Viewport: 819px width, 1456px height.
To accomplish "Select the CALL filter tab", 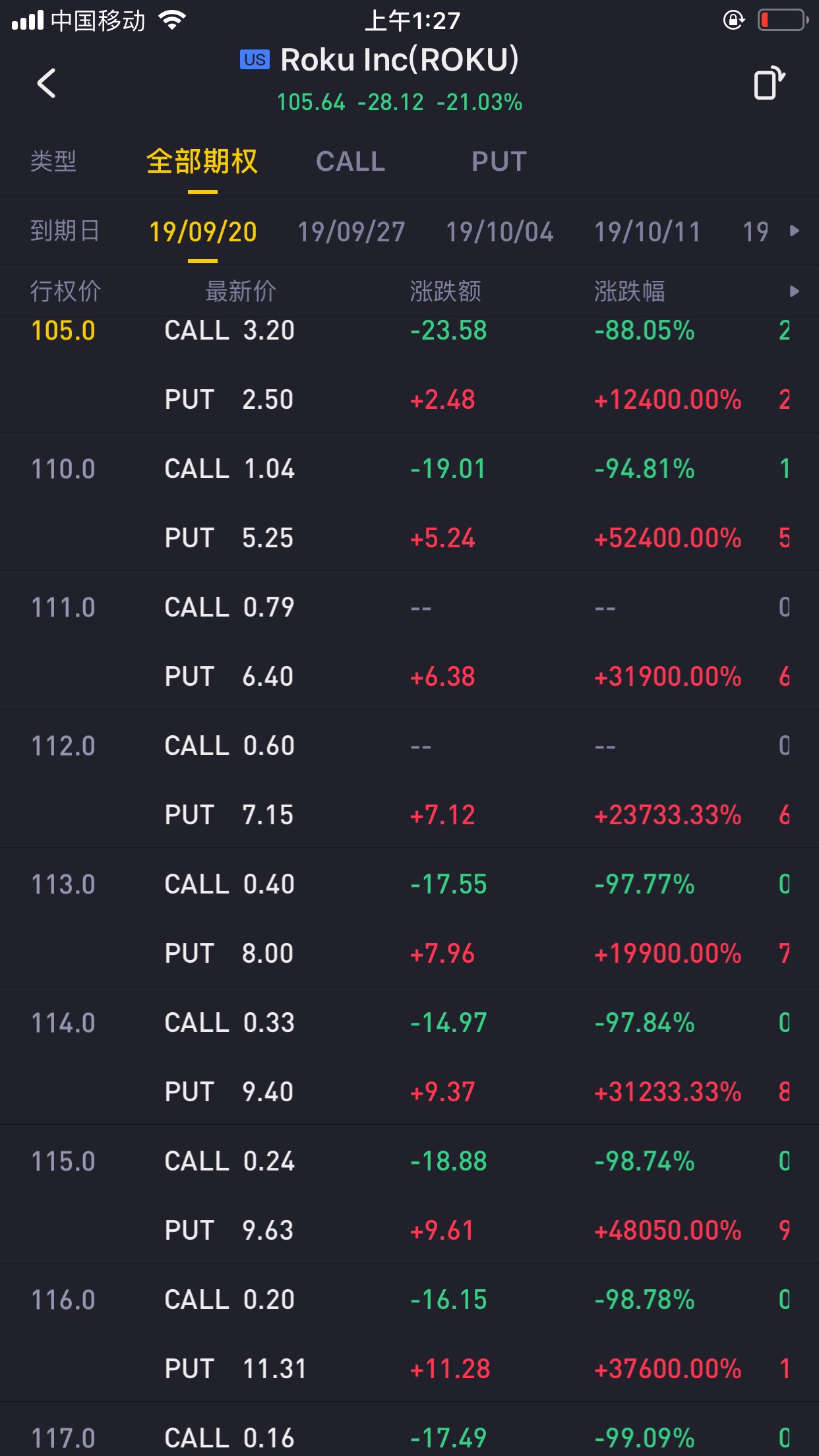I will click(350, 162).
